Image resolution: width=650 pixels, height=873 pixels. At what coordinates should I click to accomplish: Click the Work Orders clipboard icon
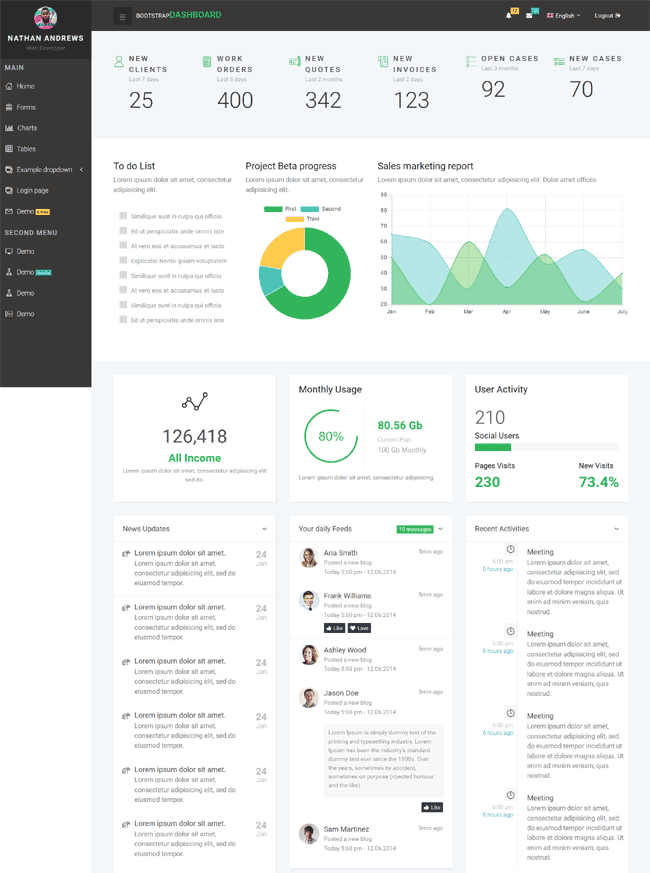tap(207, 61)
